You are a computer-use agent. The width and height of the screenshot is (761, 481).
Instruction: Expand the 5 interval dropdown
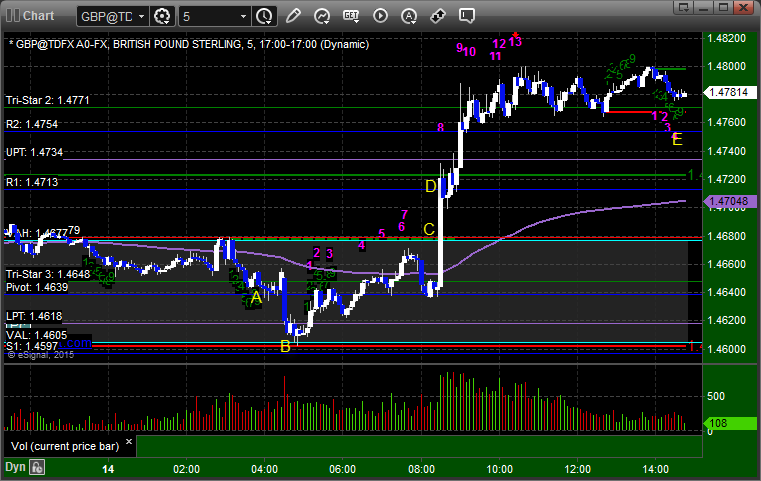pyautogui.click(x=243, y=17)
